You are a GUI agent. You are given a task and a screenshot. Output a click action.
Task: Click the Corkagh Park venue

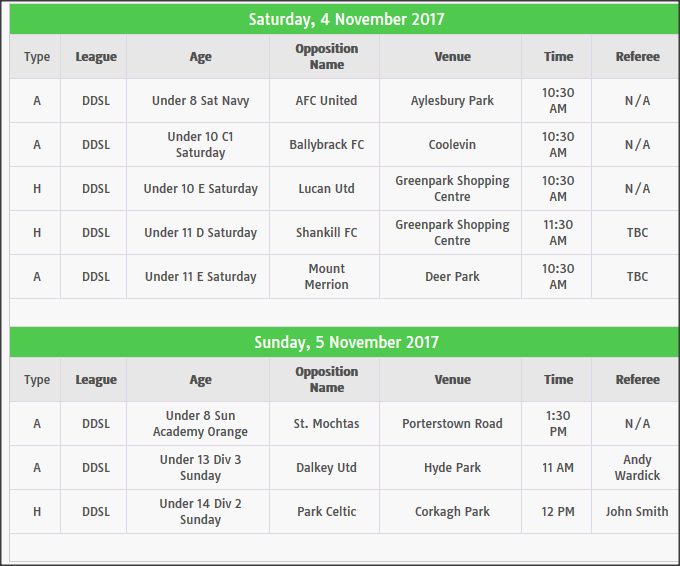(452, 512)
